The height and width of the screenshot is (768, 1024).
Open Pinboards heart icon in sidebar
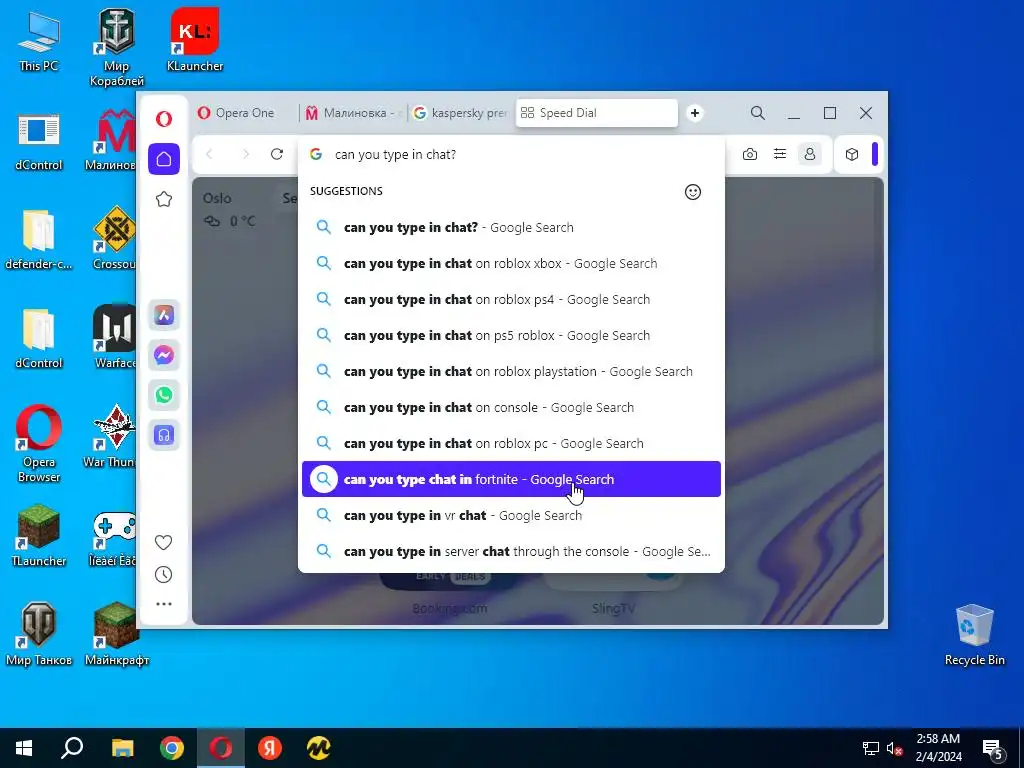[x=164, y=542]
